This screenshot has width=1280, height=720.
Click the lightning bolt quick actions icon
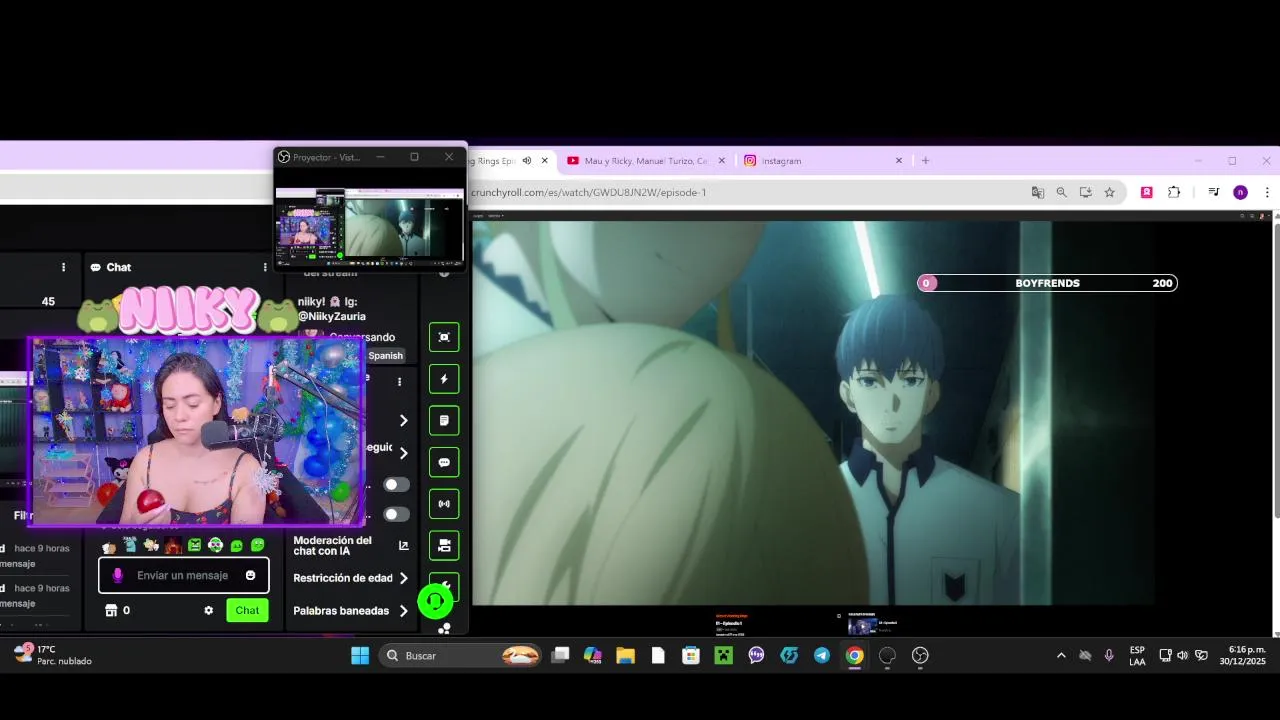coord(444,379)
